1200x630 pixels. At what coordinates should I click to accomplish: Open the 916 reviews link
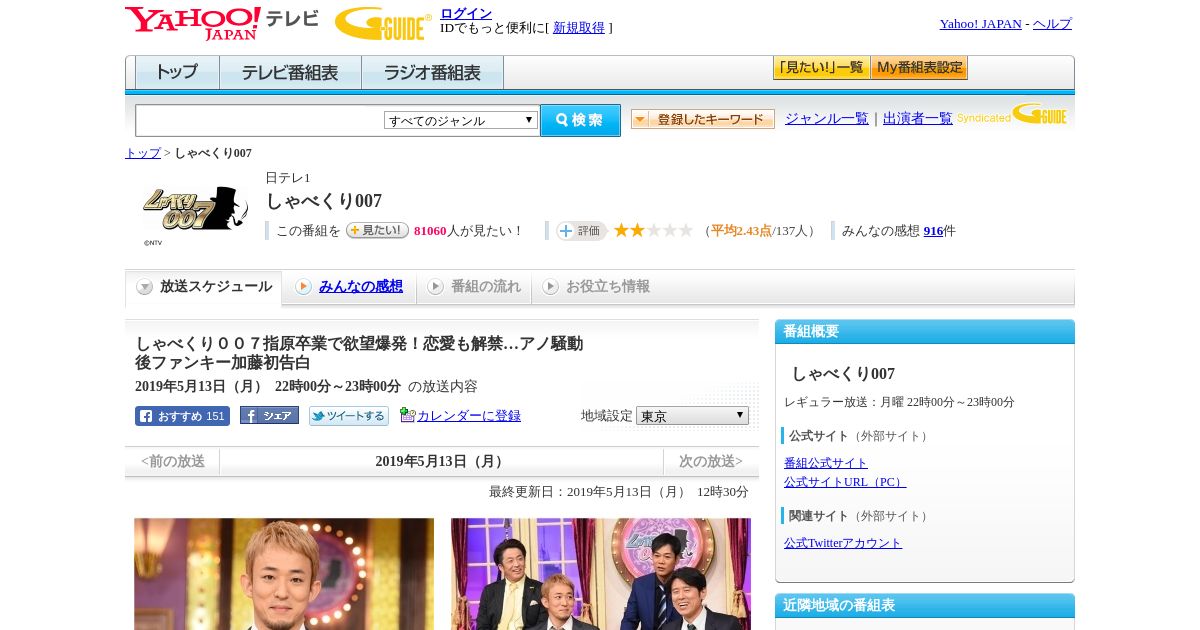(933, 231)
